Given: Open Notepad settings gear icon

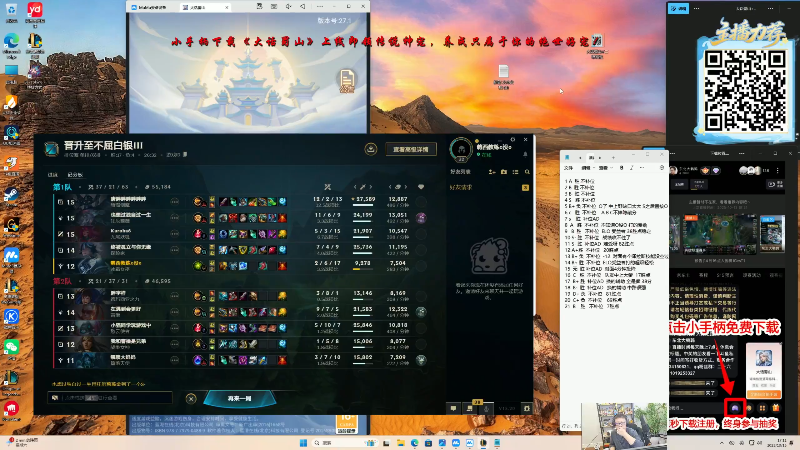Looking at the screenshot, I should pos(662,168).
